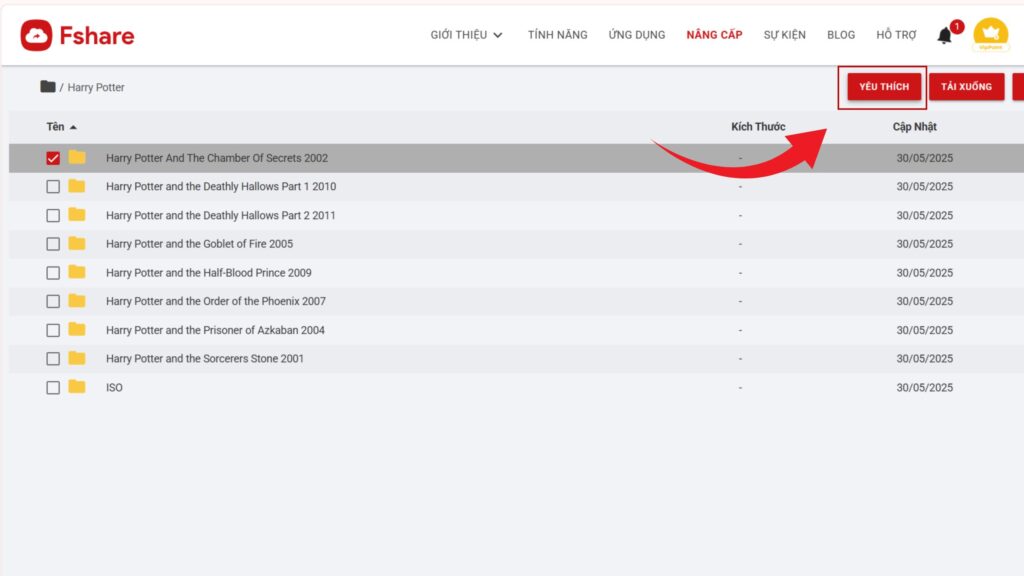
Task: Click the Harry Potter breadcrumb
Action: pos(96,88)
